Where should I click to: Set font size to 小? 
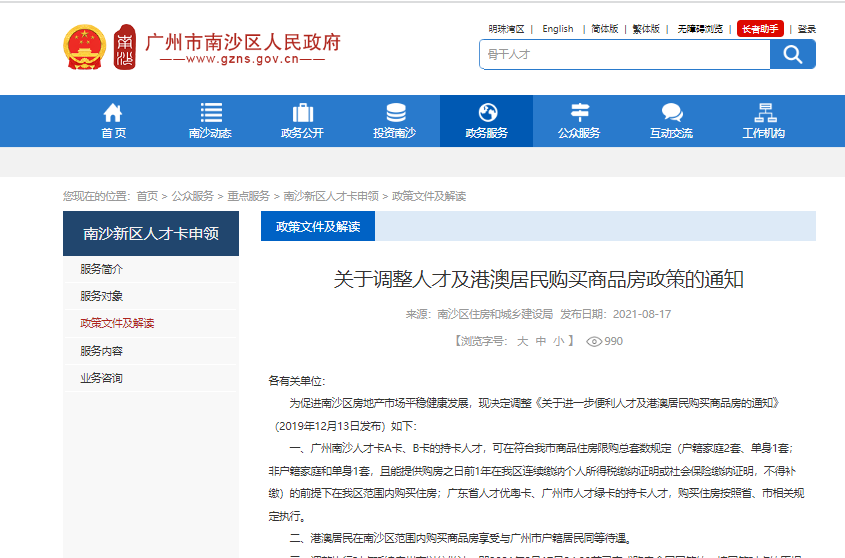pos(558,341)
